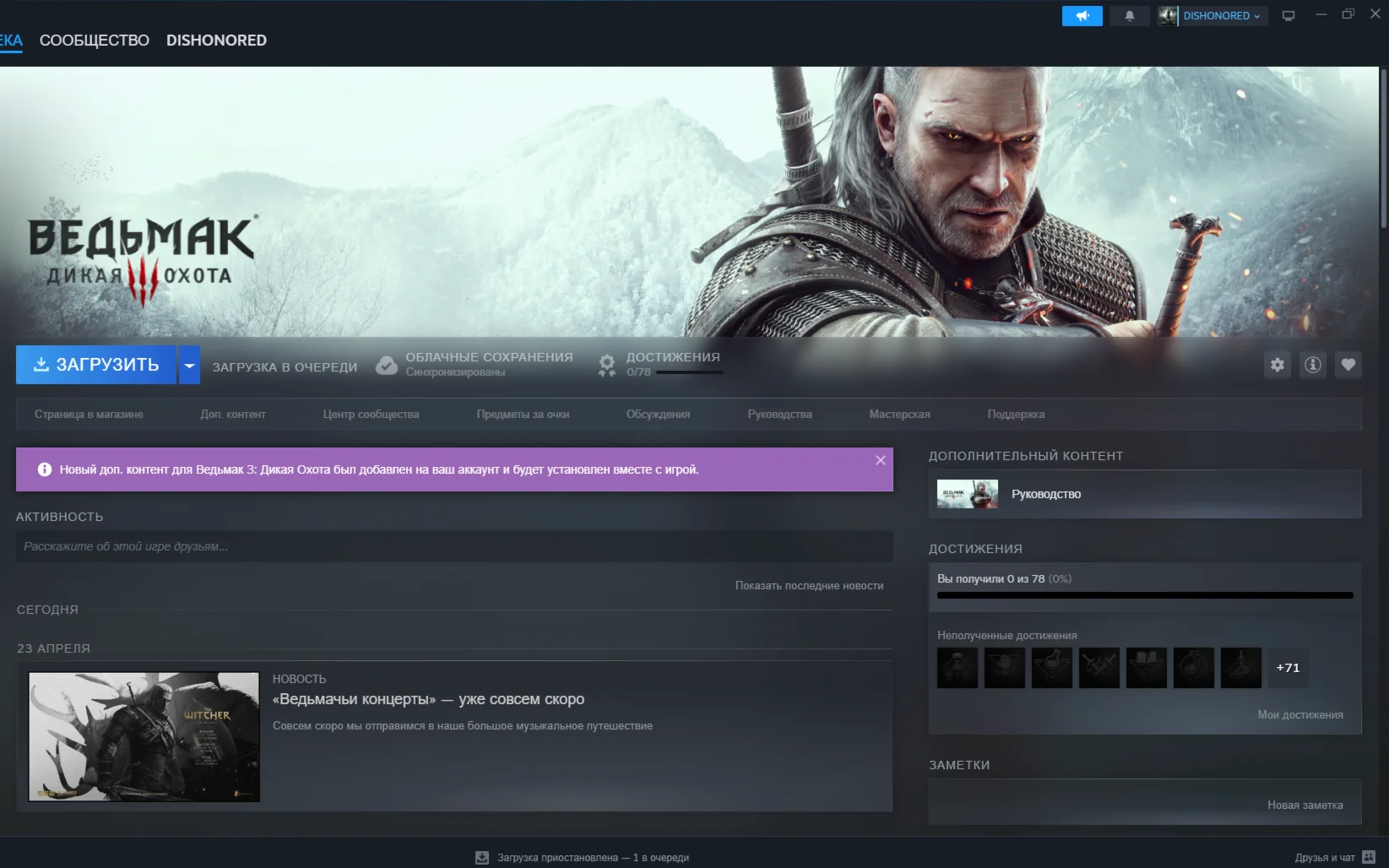The image size is (1389, 868).
Task: Switch to the Мастерская tab
Action: tap(899, 415)
